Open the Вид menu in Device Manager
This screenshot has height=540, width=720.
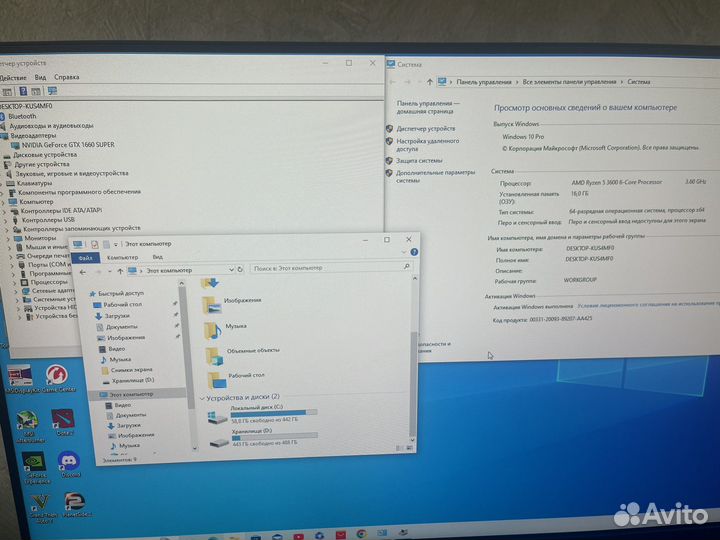tap(40, 77)
